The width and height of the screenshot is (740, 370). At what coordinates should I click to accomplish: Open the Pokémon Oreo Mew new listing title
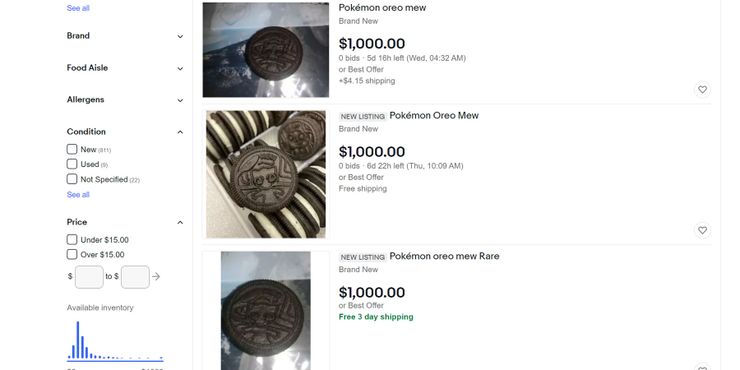coord(434,116)
